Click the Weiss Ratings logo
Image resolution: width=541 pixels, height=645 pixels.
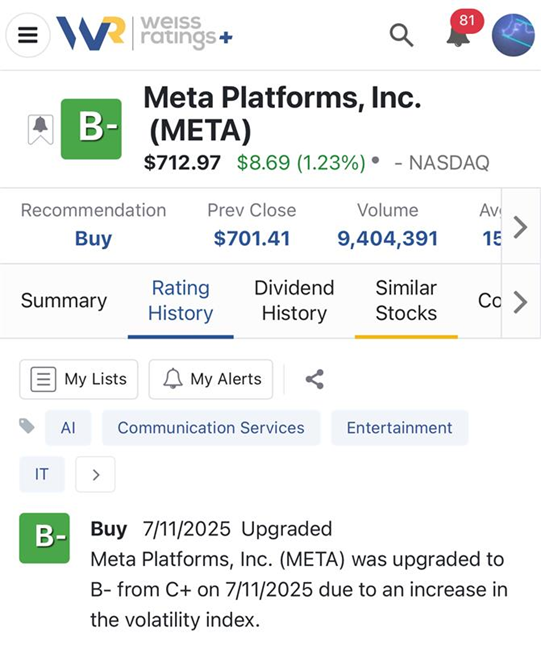tap(144, 34)
